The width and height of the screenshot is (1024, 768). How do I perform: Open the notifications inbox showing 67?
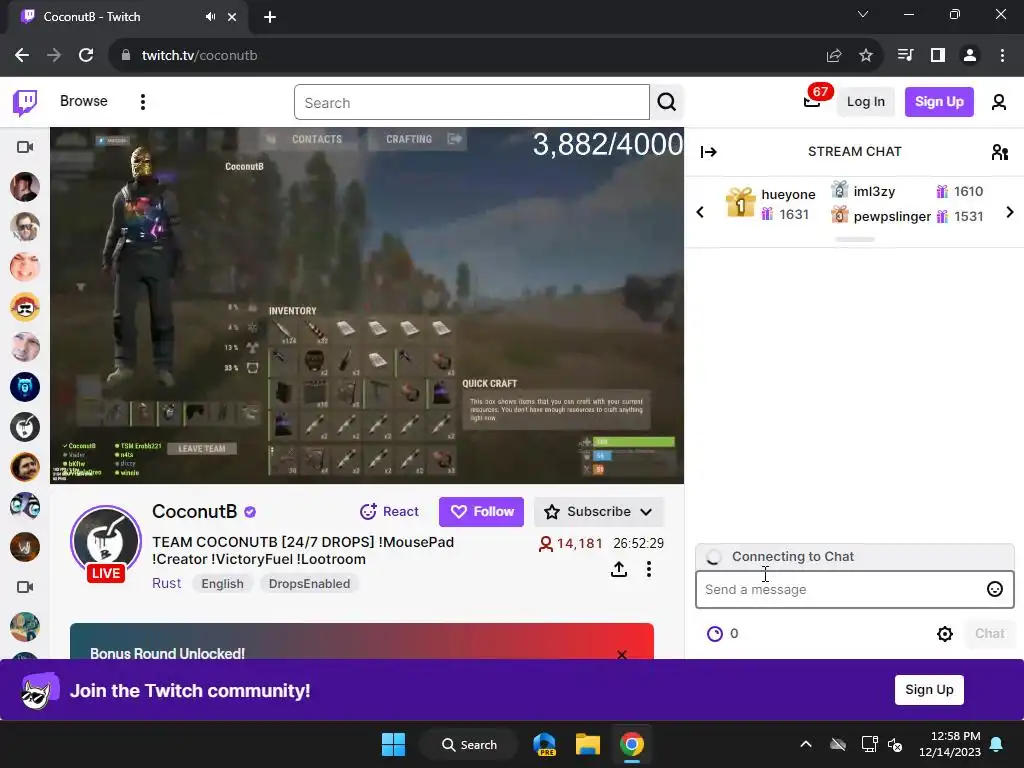[x=812, y=100]
